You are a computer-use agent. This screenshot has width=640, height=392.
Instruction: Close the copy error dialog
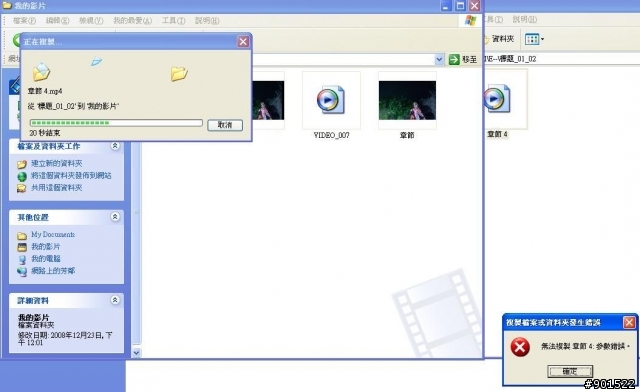(629, 323)
